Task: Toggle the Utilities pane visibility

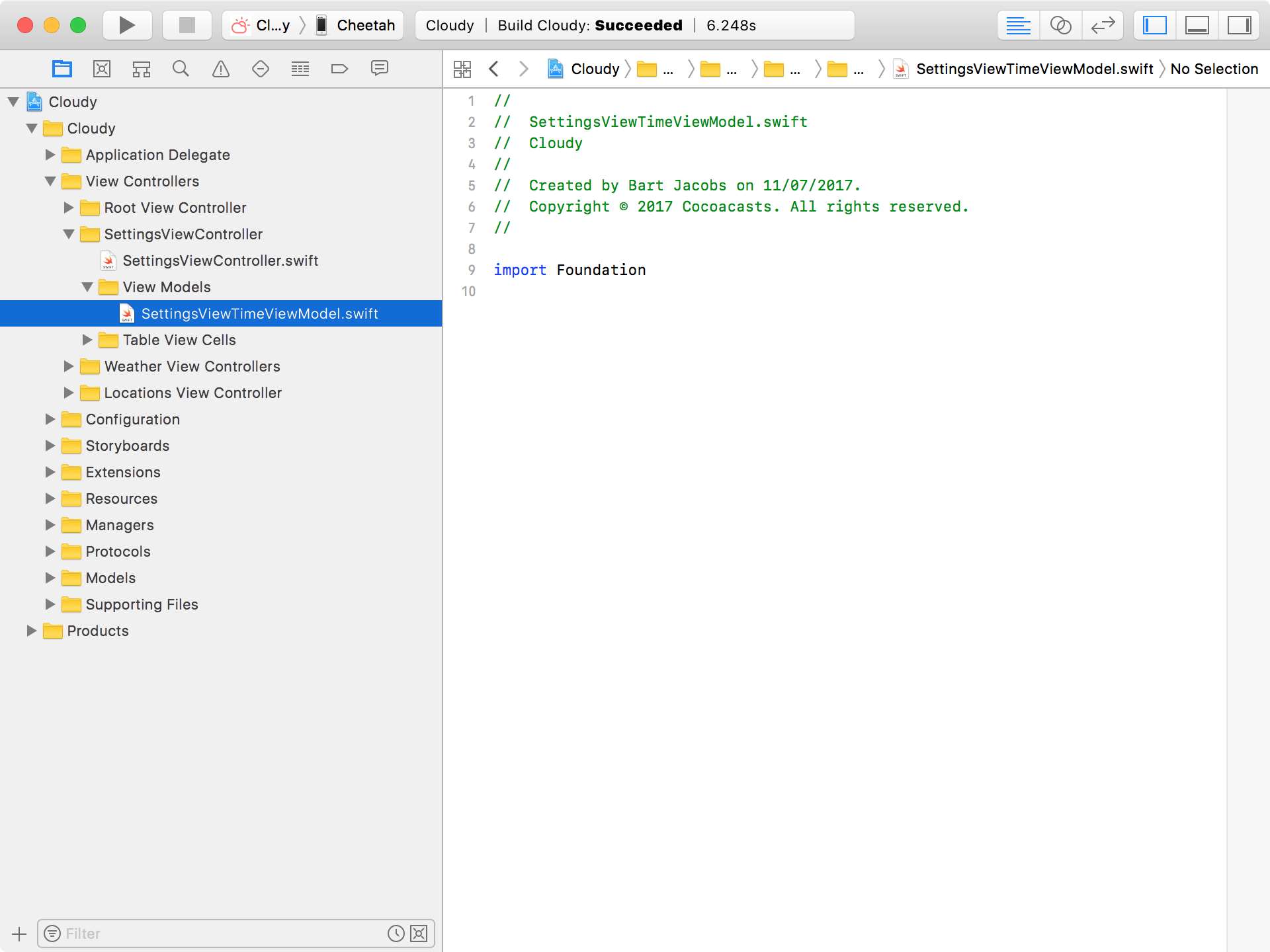Action: tap(1240, 25)
